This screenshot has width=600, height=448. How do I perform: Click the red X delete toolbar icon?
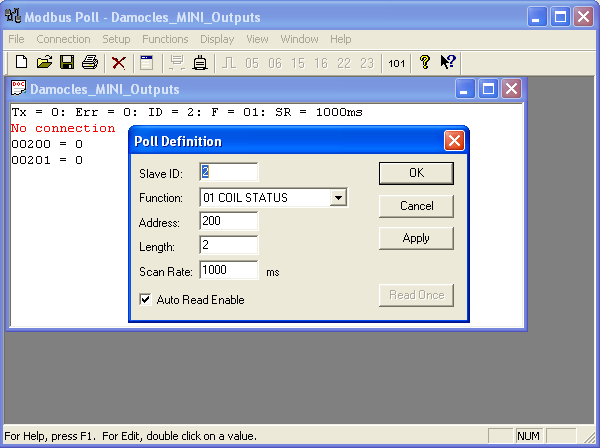point(119,62)
